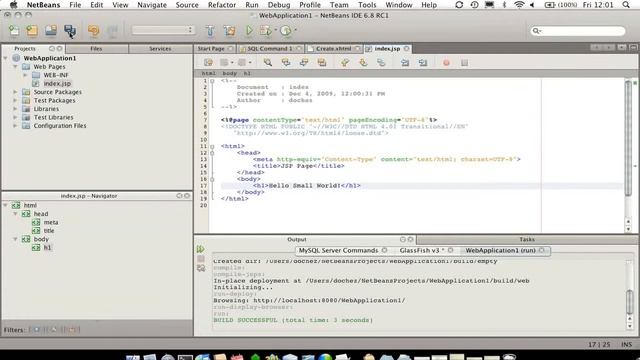Image resolution: width=640 pixels, height=360 pixels.
Task: Expand the Source Packages node
Action: click(15, 92)
